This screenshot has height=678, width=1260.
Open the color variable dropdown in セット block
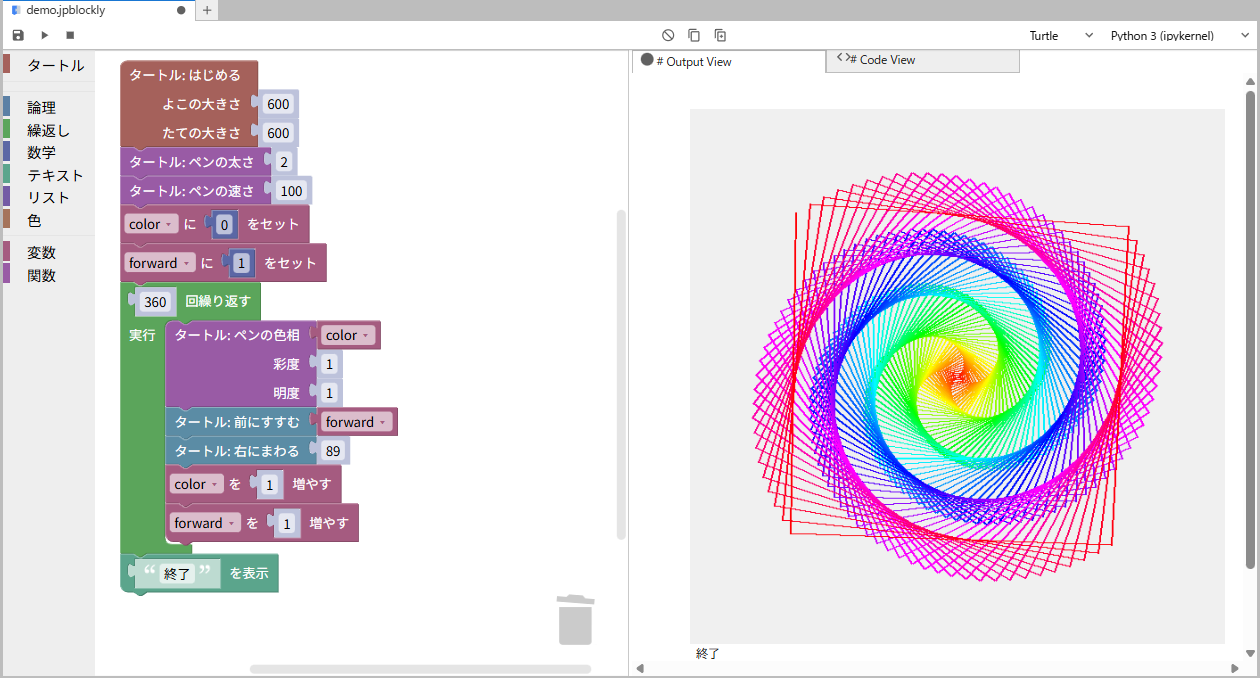[x=150, y=223]
